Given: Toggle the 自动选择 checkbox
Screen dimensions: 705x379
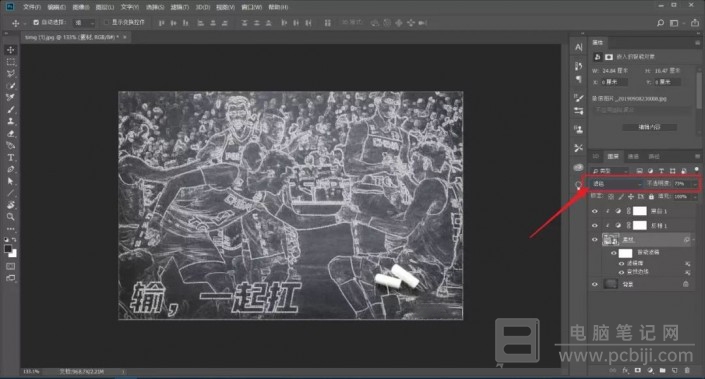Looking at the screenshot, I should [36, 22].
